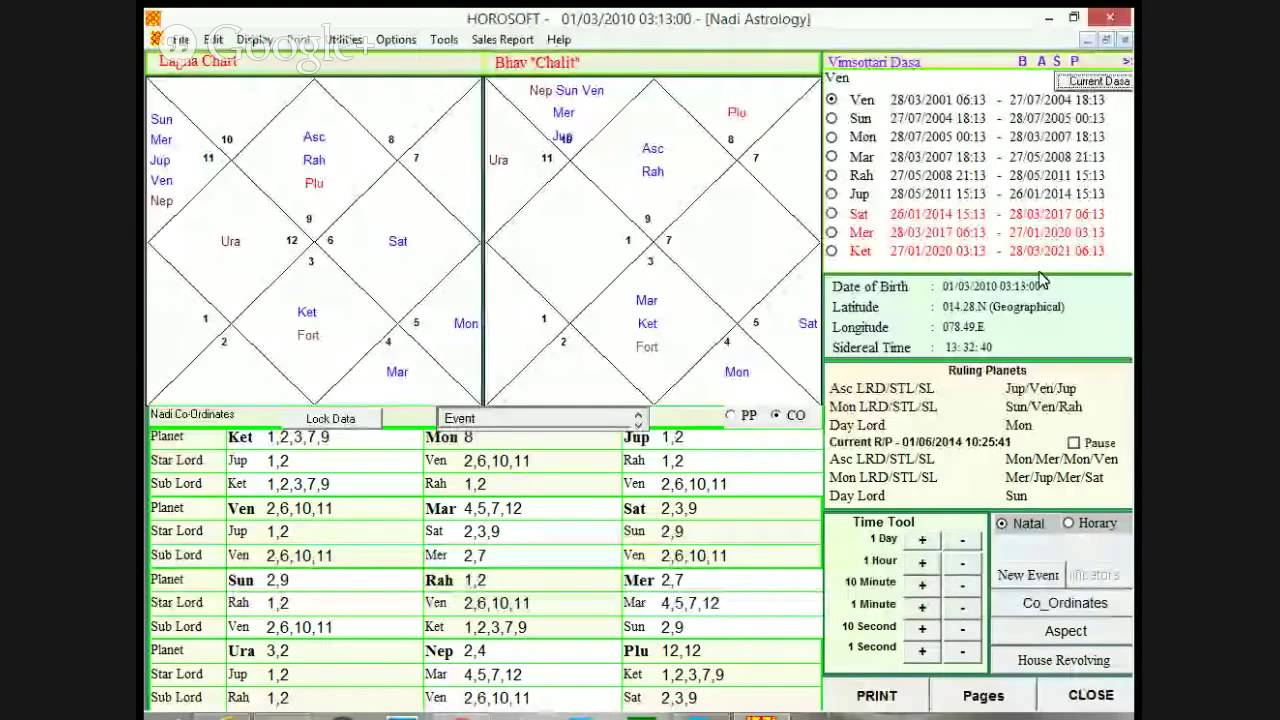Click the A dasa level letter
The height and width of the screenshot is (720, 1280).
pyautogui.click(x=1041, y=61)
